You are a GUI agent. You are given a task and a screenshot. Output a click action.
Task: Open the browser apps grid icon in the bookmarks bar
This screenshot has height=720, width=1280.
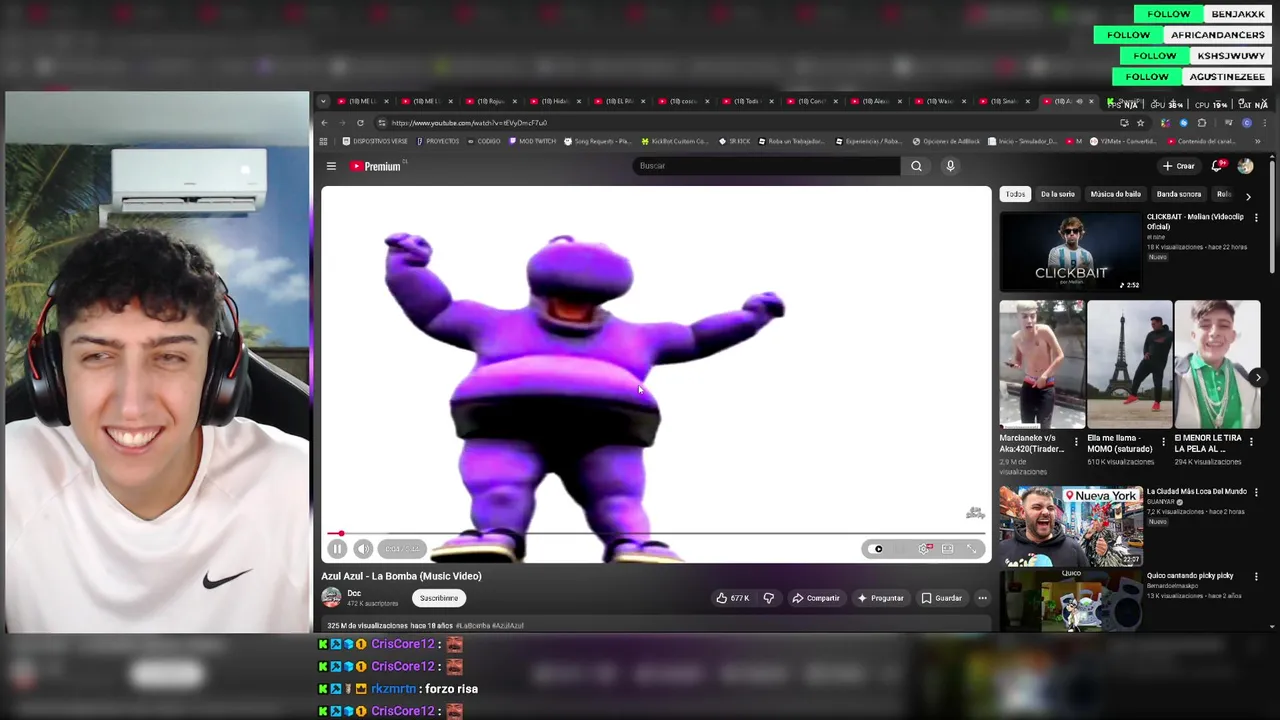point(323,141)
